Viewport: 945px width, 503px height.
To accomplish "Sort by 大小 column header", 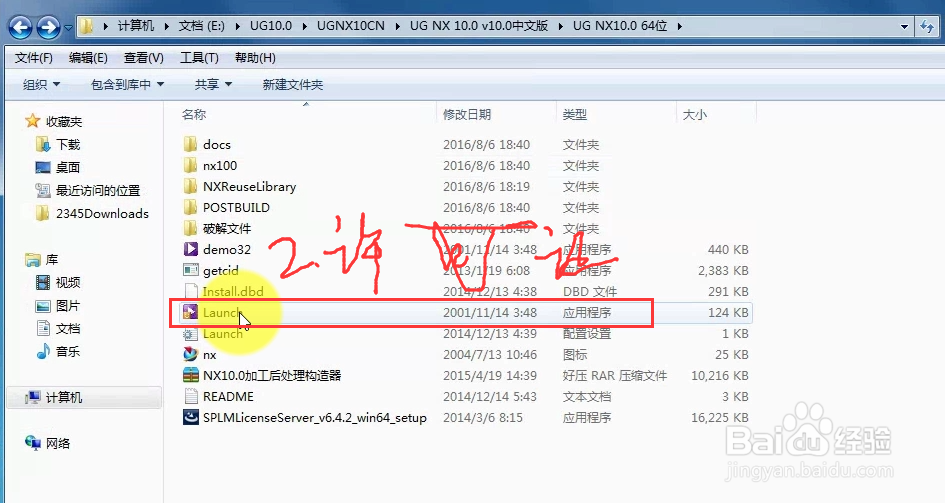I will 694,114.
